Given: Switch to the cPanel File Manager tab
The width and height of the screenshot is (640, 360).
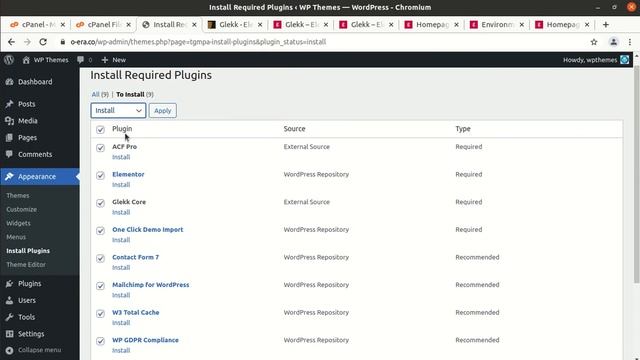Looking at the screenshot, I should [104, 24].
